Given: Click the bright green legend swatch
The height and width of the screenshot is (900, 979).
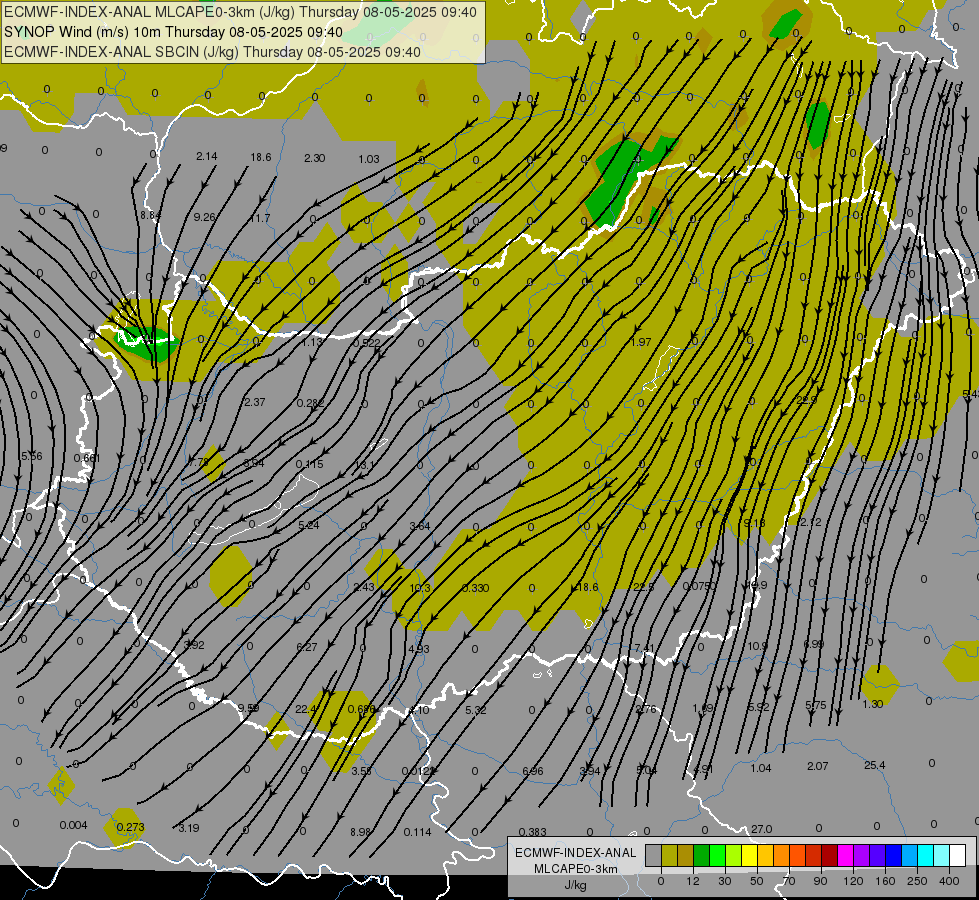Looking at the screenshot, I should point(717,855).
